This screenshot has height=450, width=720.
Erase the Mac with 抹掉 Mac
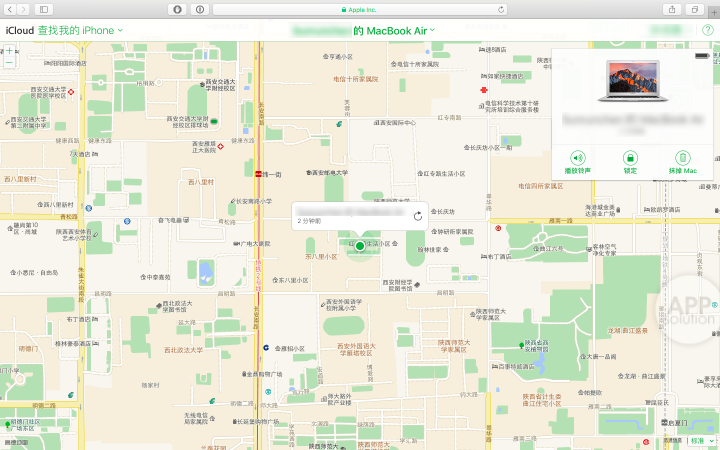pyautogui.click(x=683, y=162)
